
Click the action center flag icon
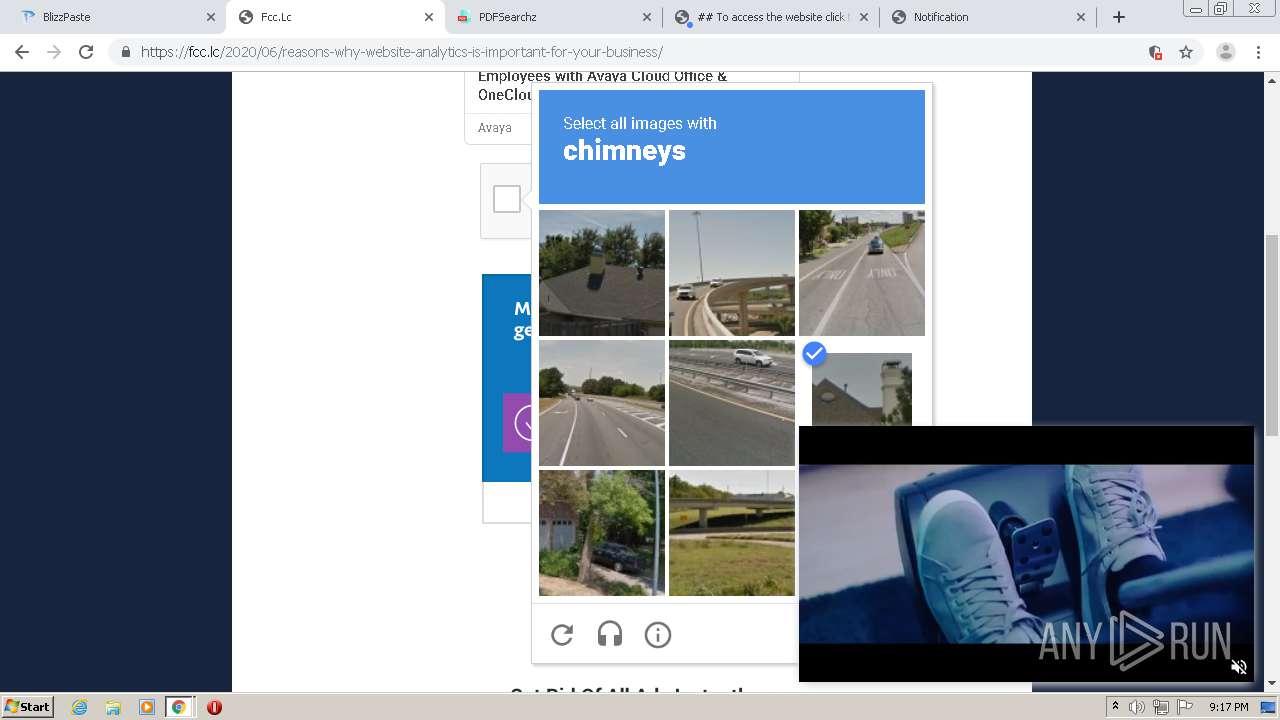pos(1184,707)
